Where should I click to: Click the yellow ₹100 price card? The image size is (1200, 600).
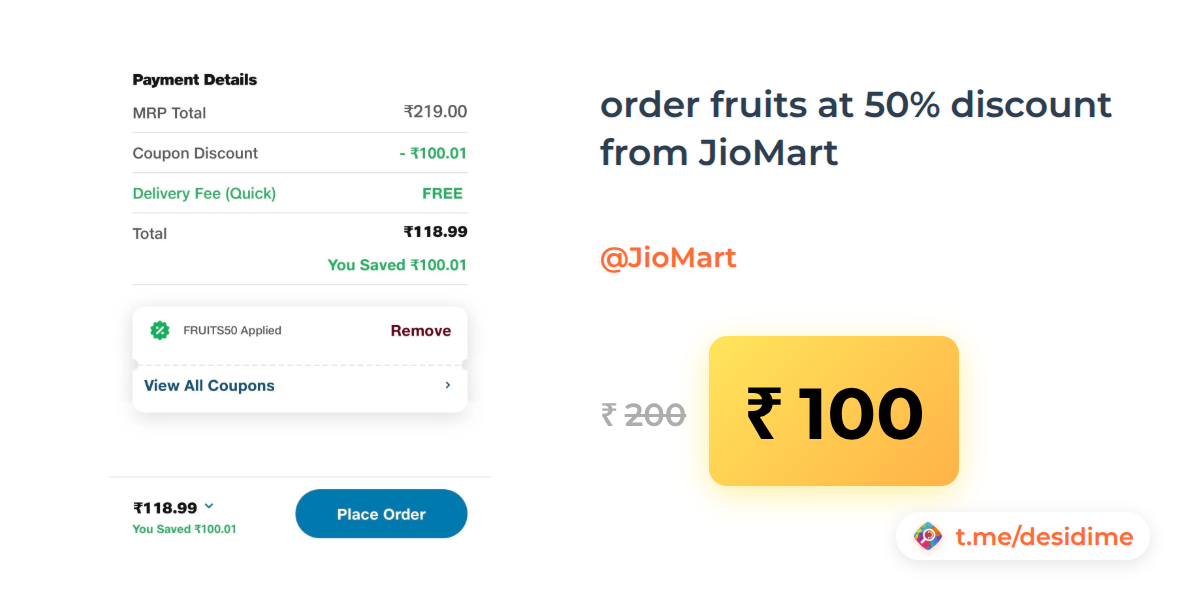pyautogui.click(x=833, y=411)
